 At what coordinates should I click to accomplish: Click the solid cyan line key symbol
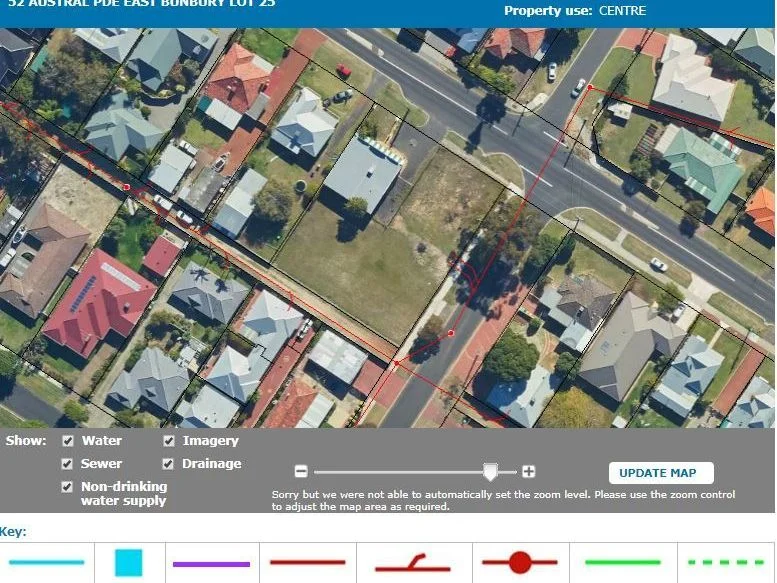[46, 563]
